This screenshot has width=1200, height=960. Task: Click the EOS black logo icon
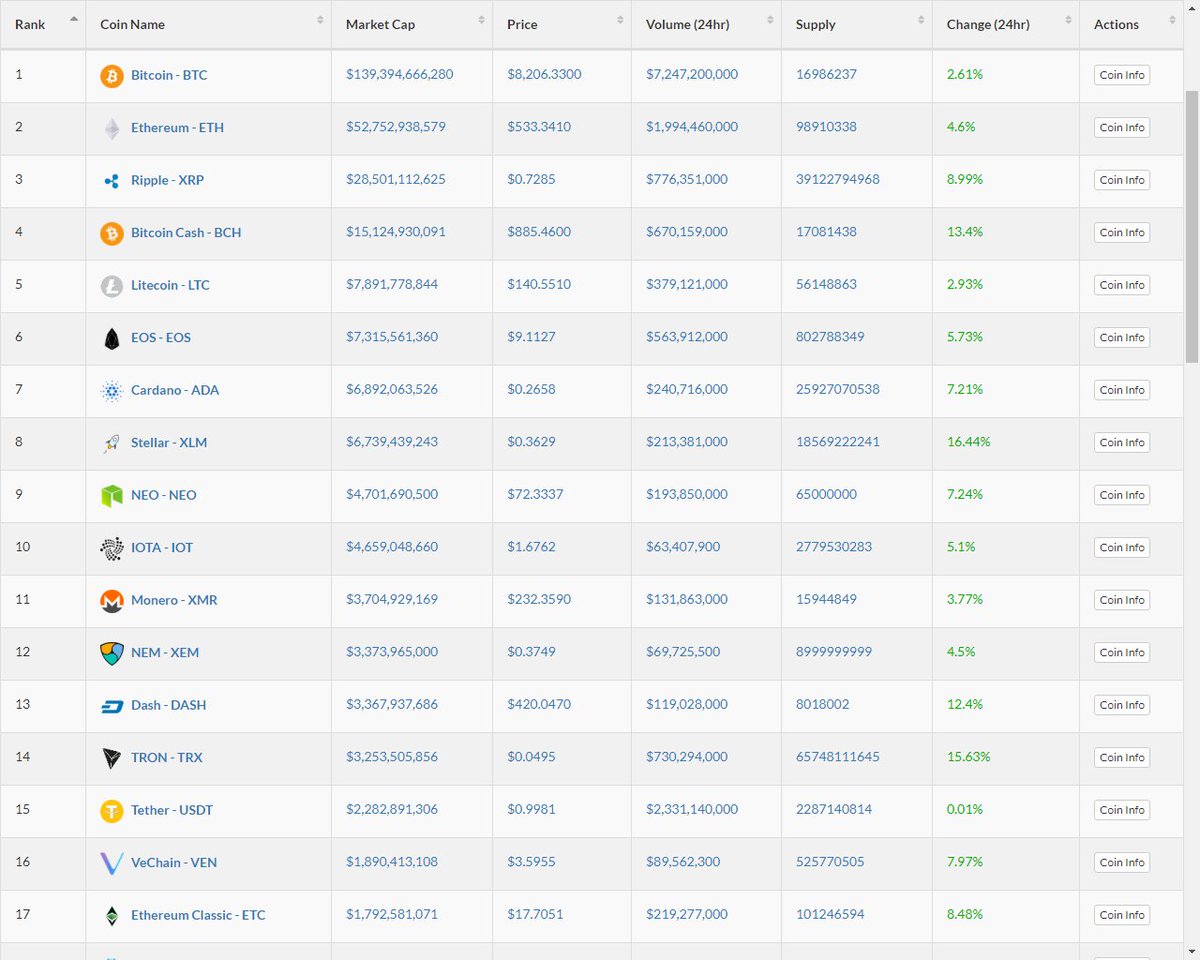point(112,338)
